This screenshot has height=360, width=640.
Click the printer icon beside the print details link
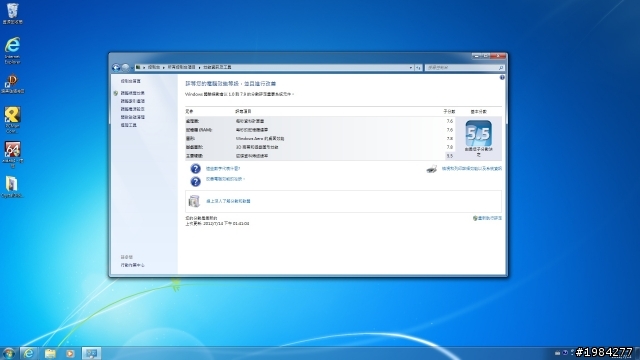pyautogui.click(x=431, y=169)
